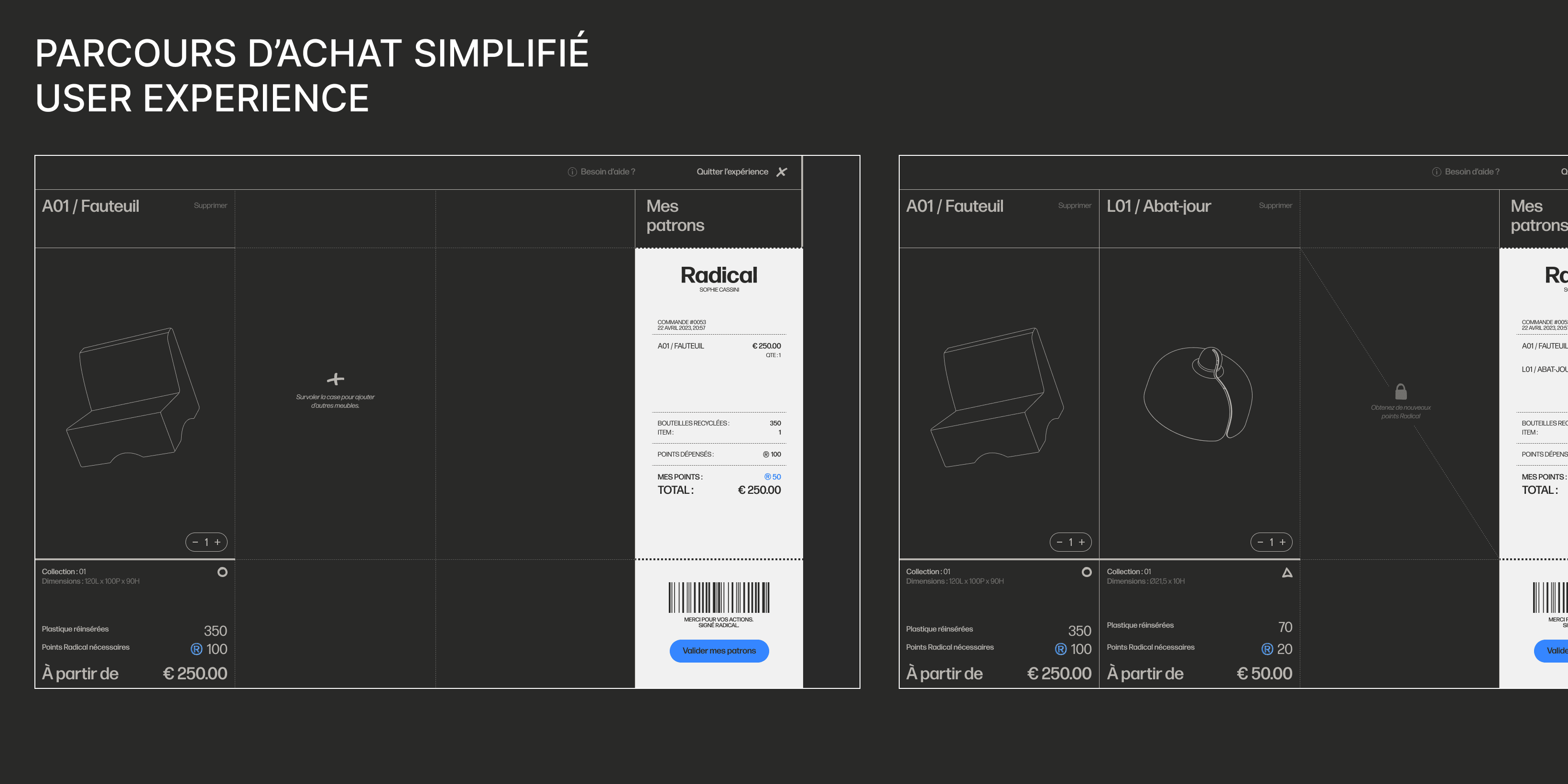Image resolution: width=1568 pixels, height=784 pixels.
Task: Click 'Obtenez de nouveaux points Radical' text
Action: coord(1401,412)
